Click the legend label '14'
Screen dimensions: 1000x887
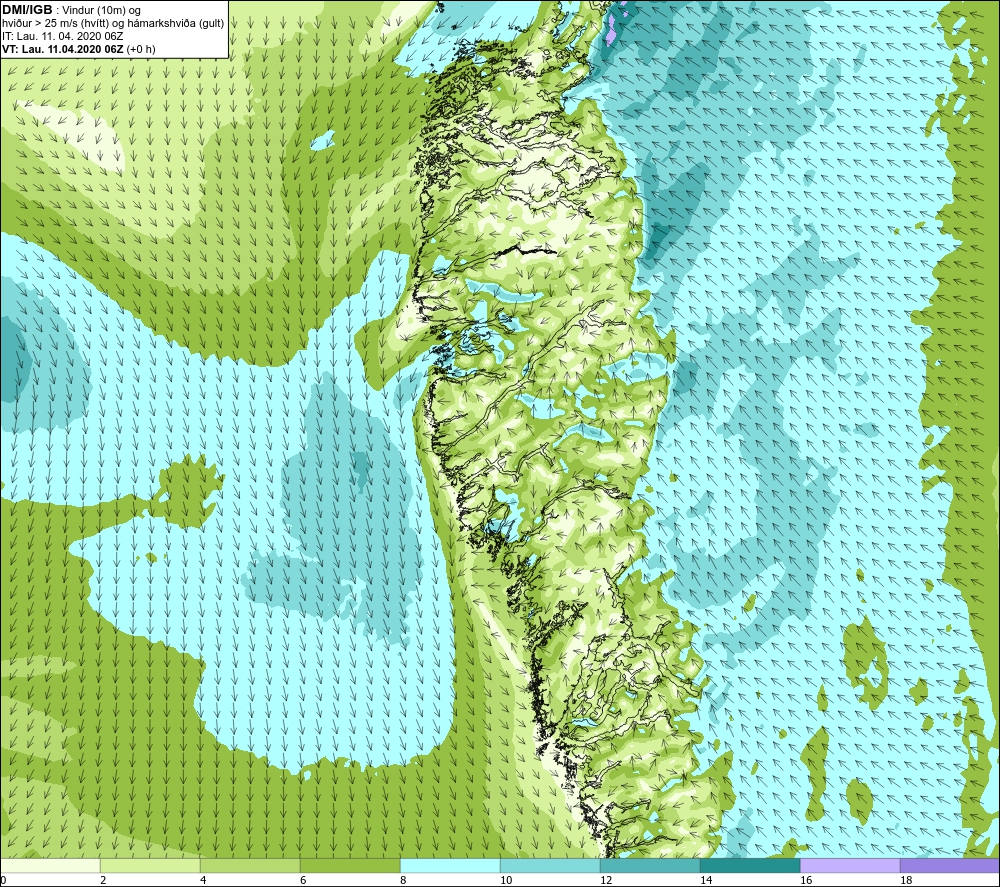[x=707, y=880]
